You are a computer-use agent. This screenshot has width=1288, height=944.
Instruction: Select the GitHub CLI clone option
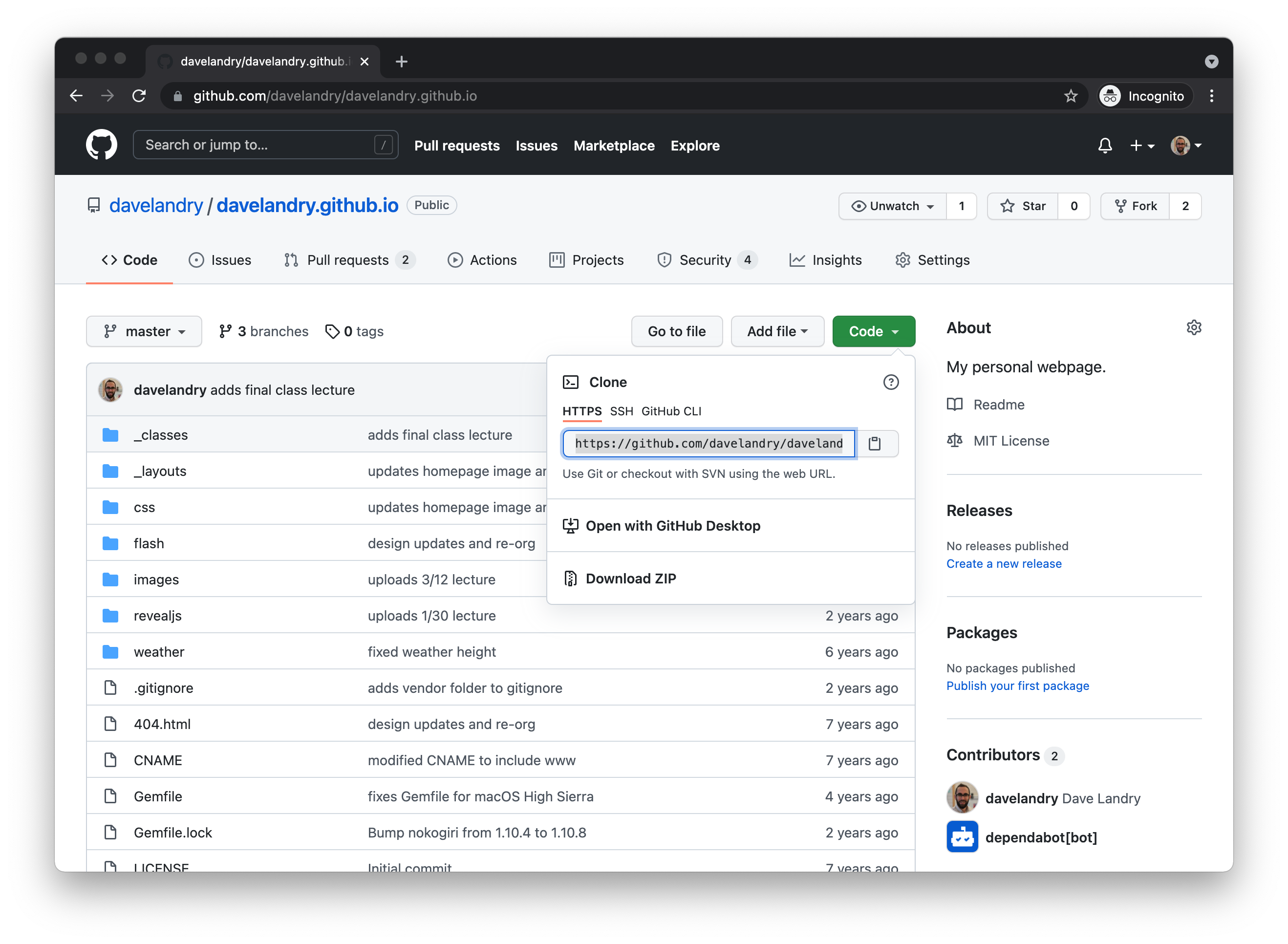[671, 411]
